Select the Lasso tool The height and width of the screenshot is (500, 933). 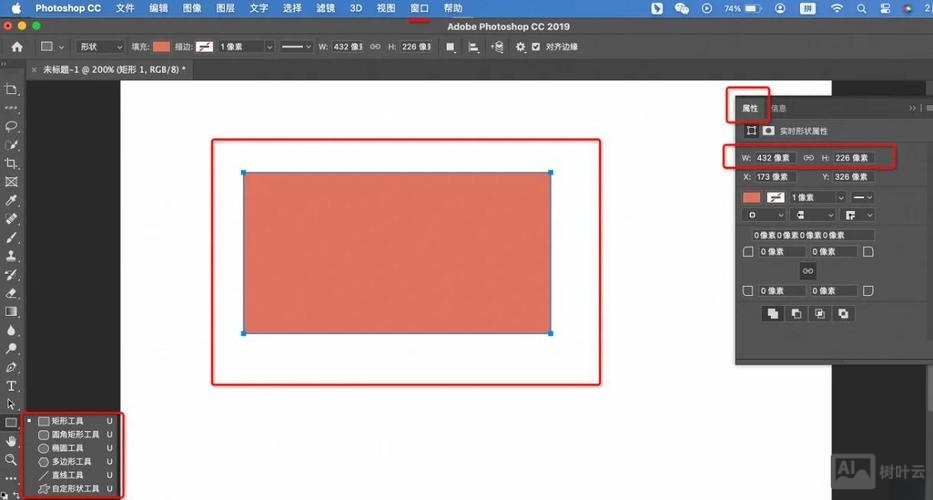pos(12,126)
